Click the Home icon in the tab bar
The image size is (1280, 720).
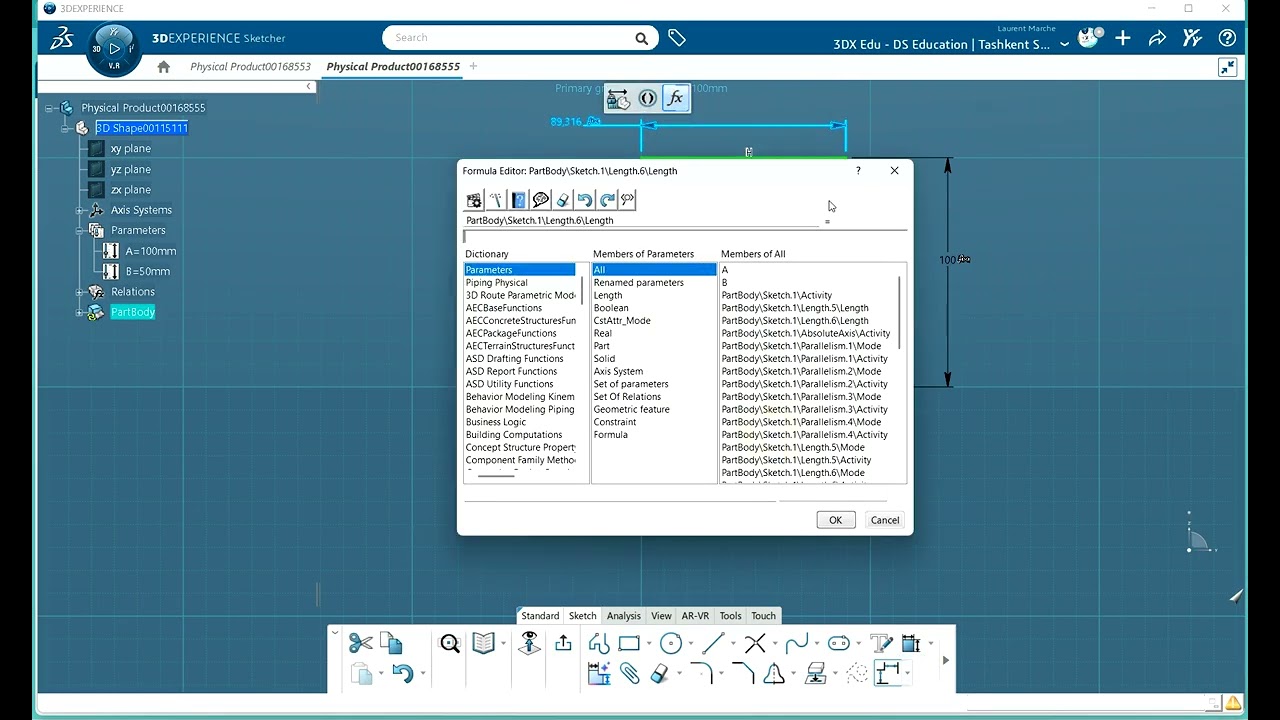point(164,67)
